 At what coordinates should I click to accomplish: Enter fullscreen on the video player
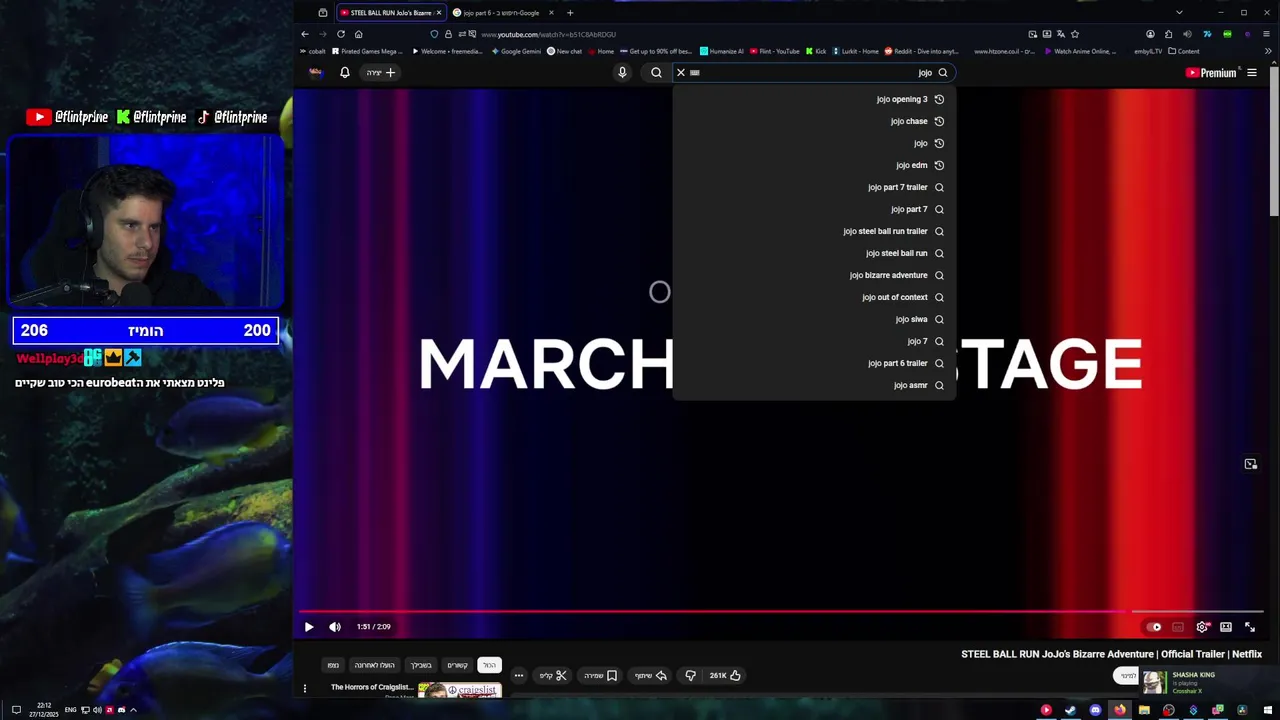pyautogui.click(x=1250, y=627)
